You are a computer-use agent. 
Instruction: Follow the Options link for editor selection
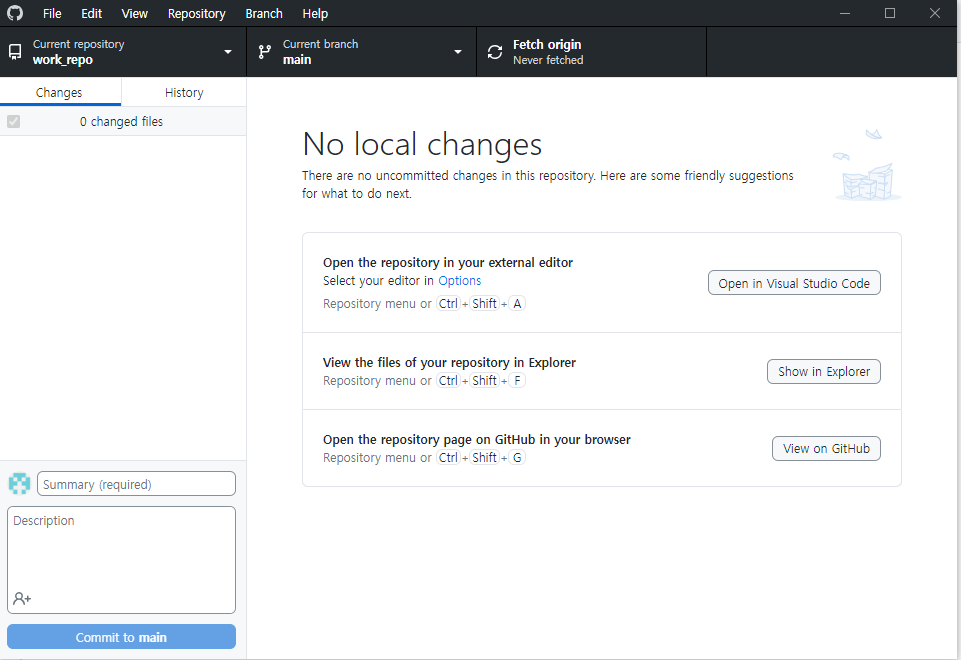click(460, 281)
